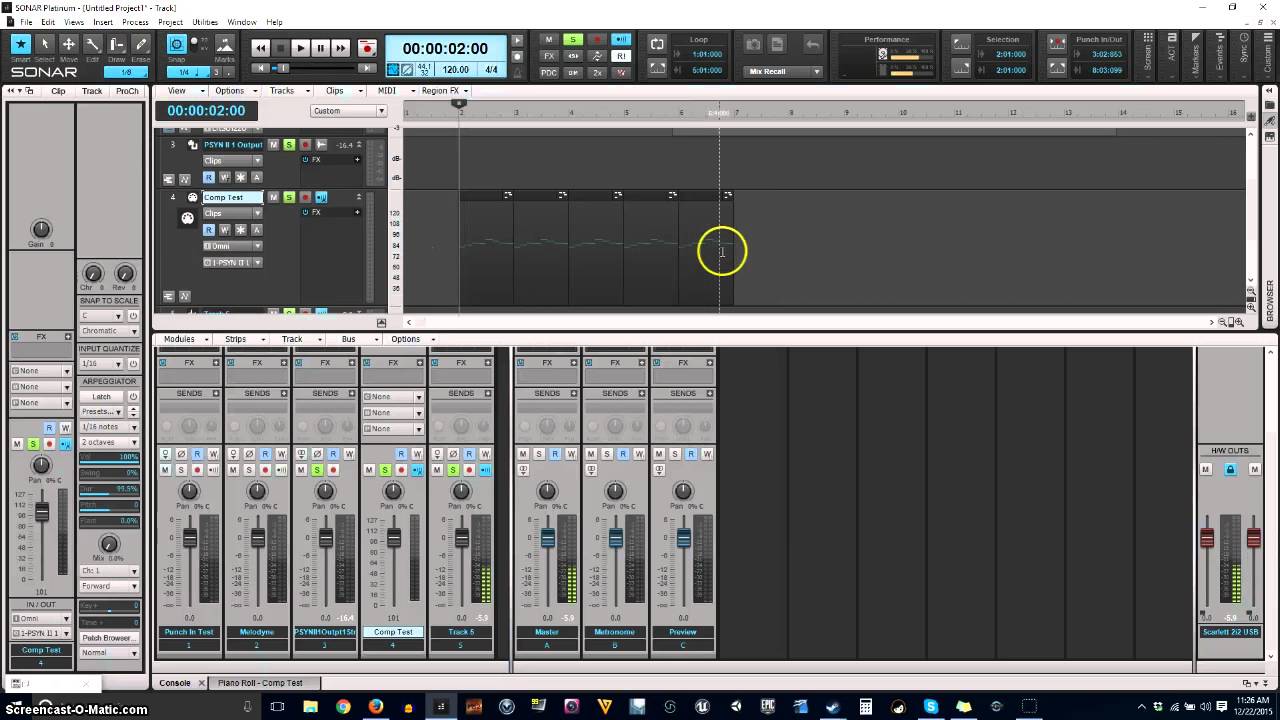Open the Marks module icon

point(225,44)
